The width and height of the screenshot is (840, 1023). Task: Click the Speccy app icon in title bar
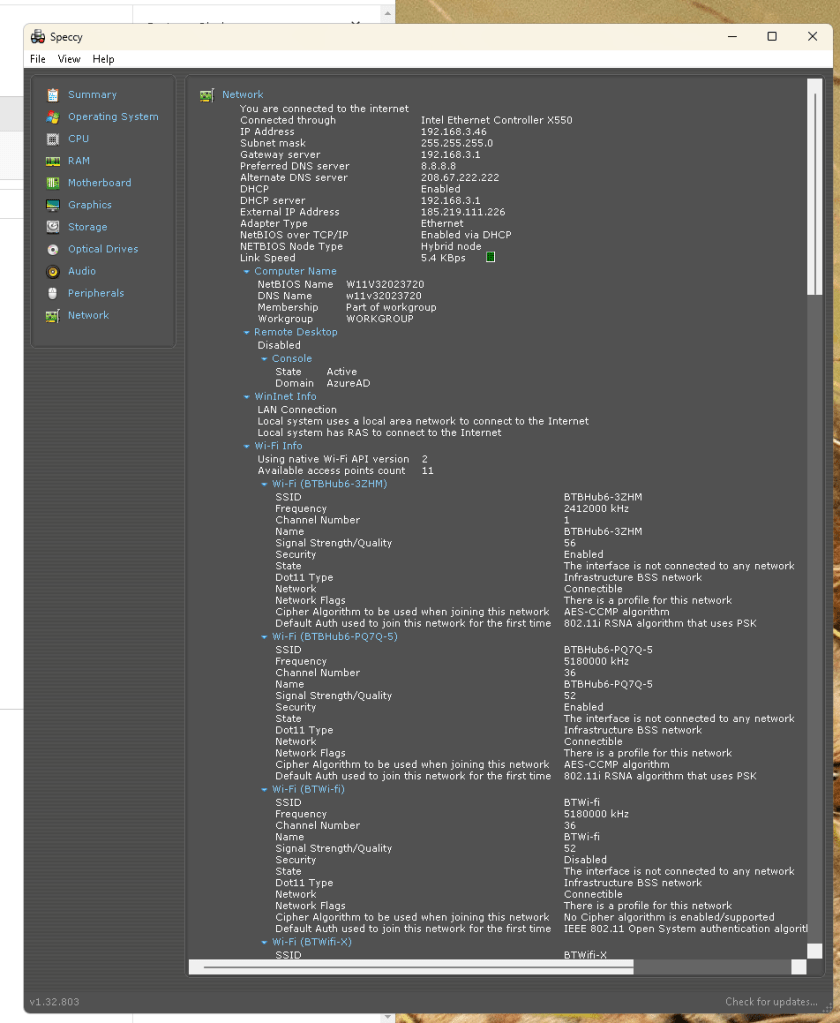(38, 37)
